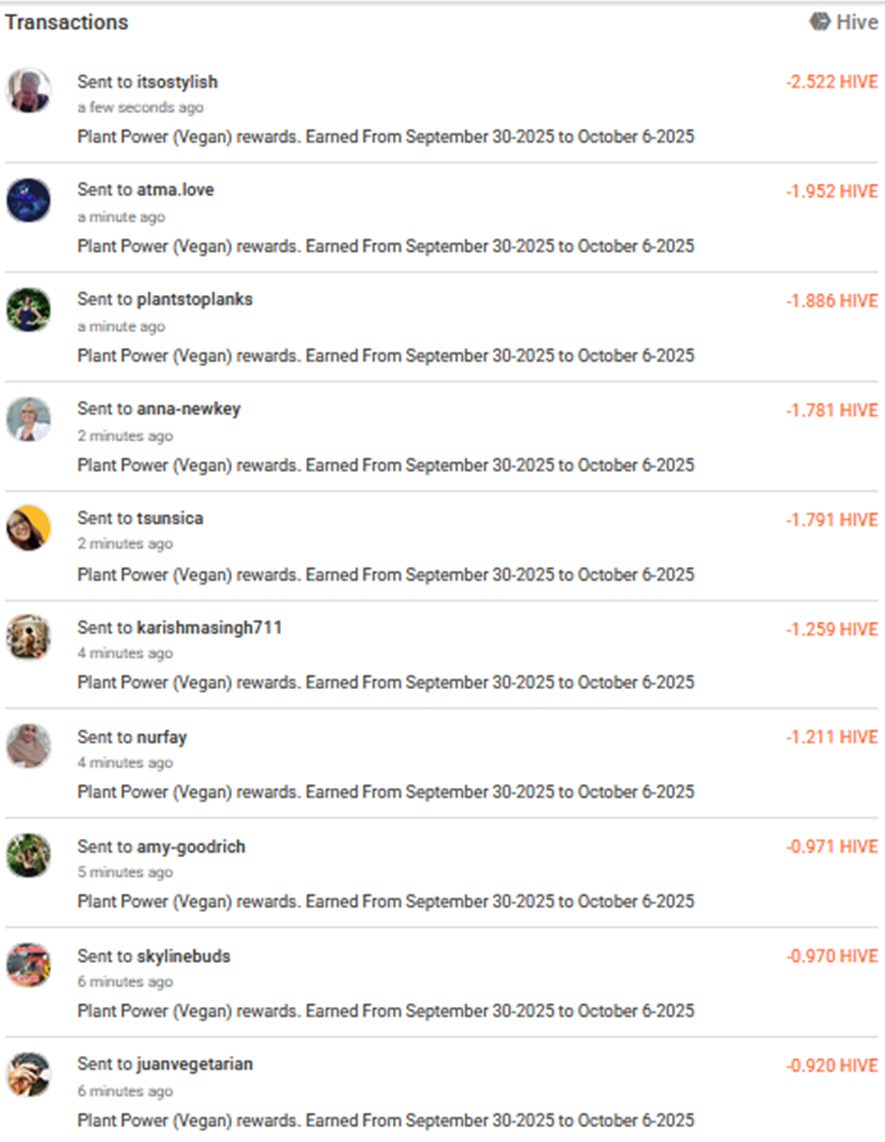Click the Hive logo icon
The width and height of the screenshot is (885, 1142).
pyautogui.click(x=820, y=22)
